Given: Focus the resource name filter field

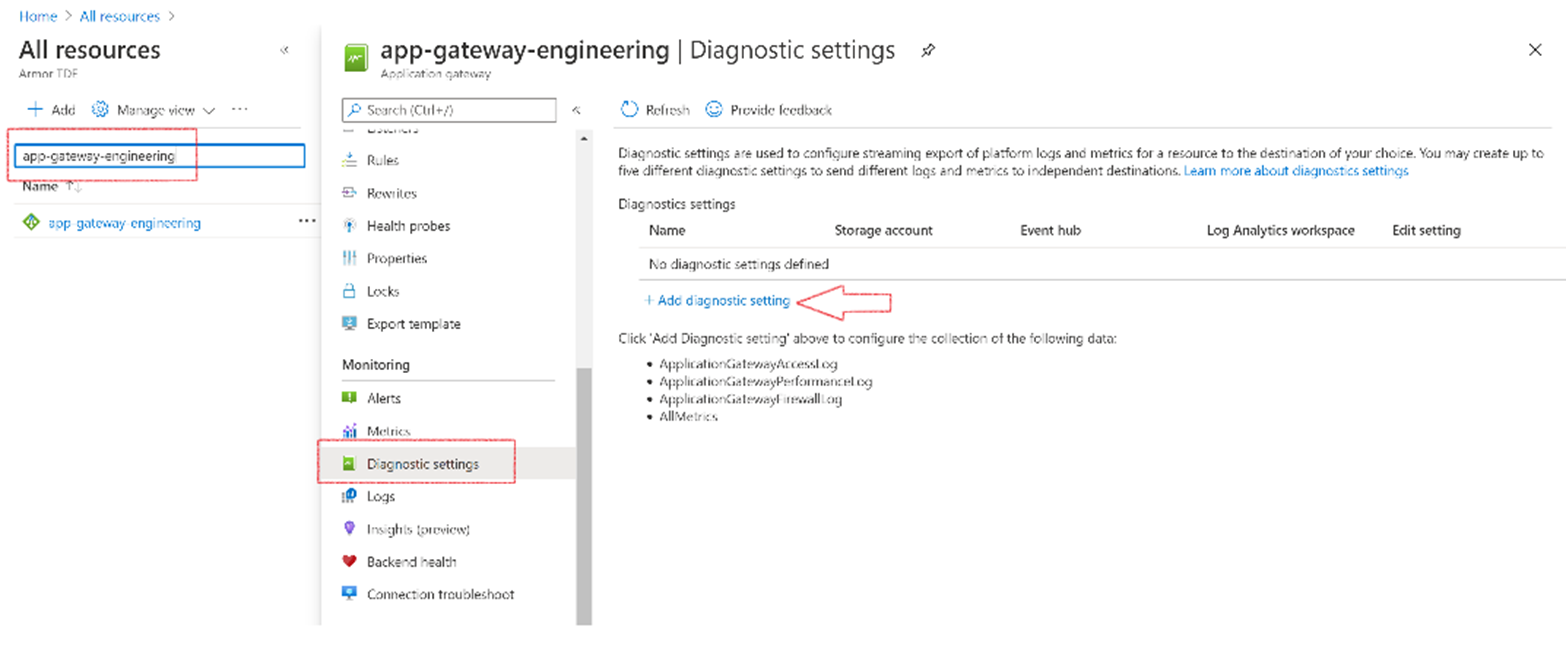Looking at the screenshot, I should [x=160, y=156].
